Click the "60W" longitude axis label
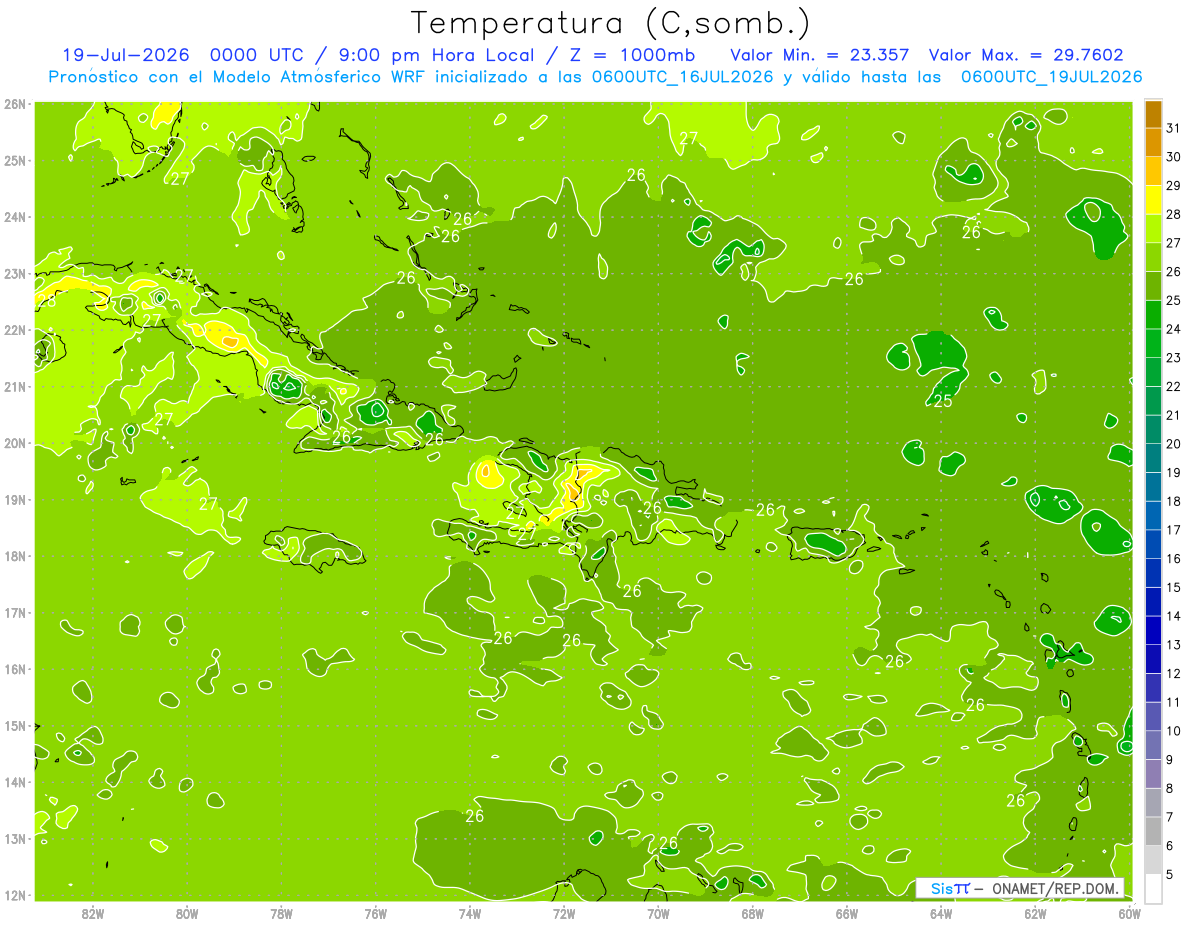This screenshot has height=927, width=1200. point(1130,913)
